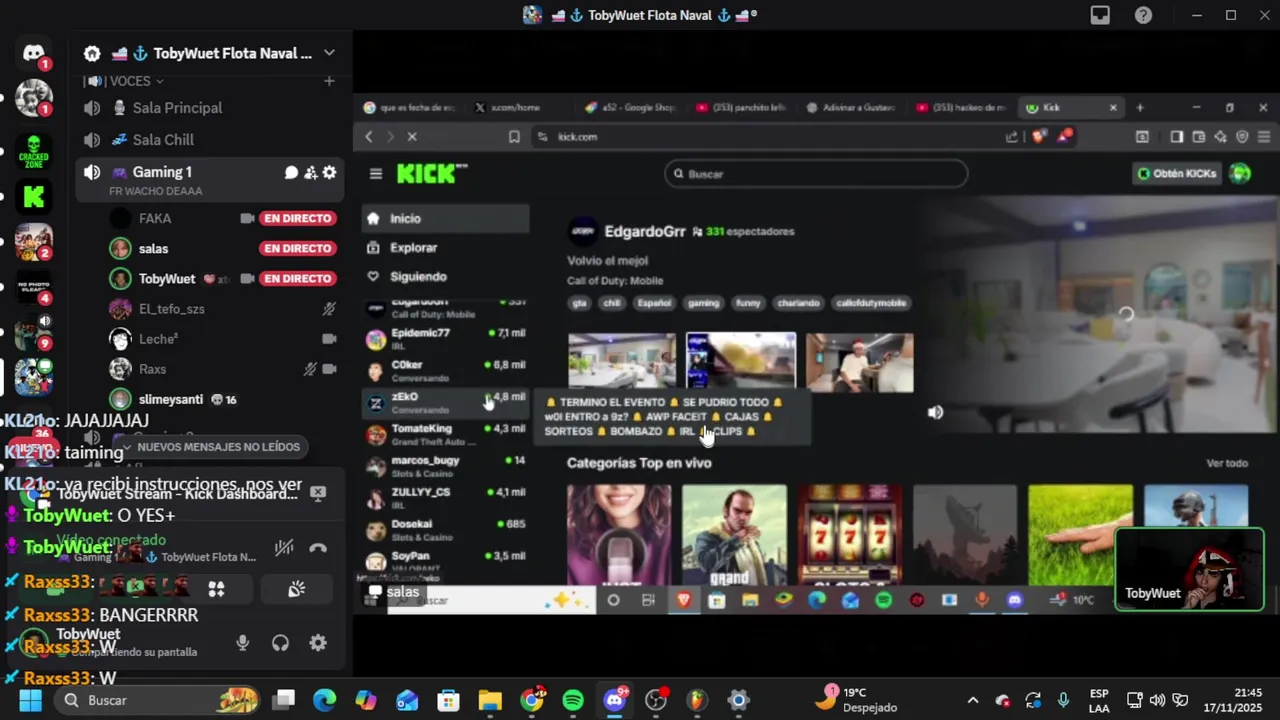Stop page loading in shared browser
Viewport: 1280px width, 720px height.
(411, 137)
